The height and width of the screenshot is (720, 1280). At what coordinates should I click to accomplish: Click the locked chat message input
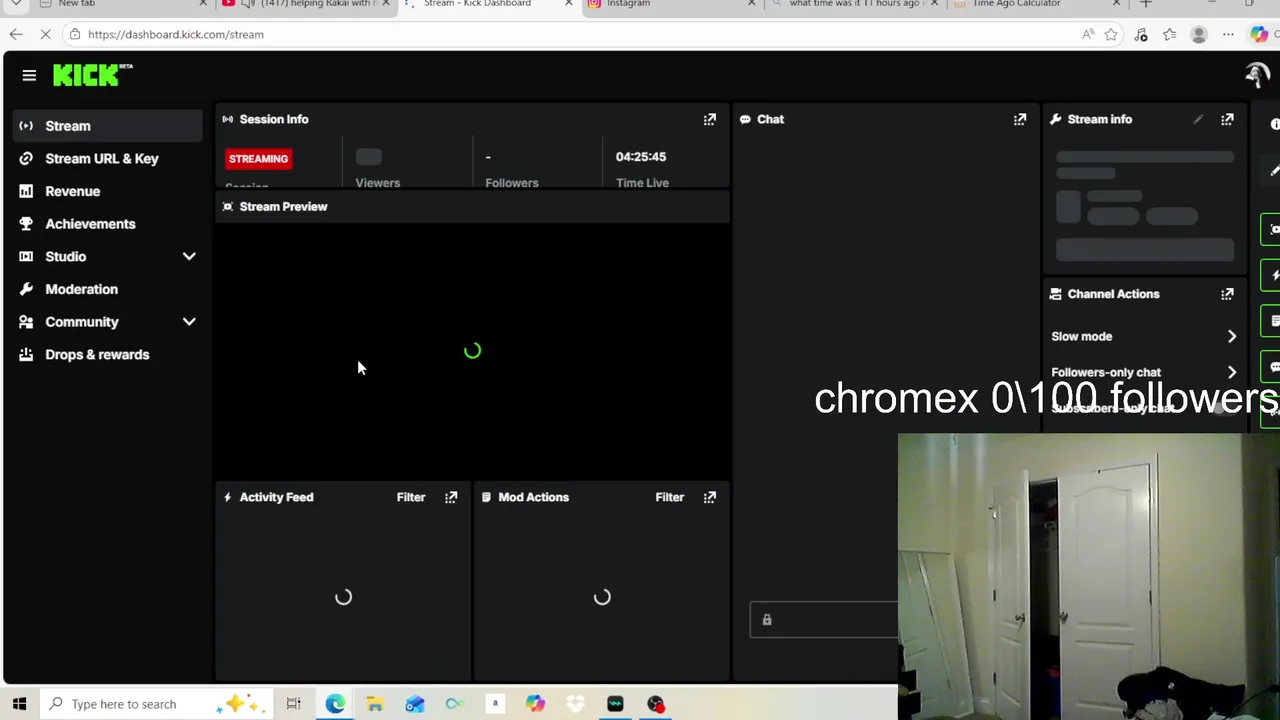coord(824,620)
